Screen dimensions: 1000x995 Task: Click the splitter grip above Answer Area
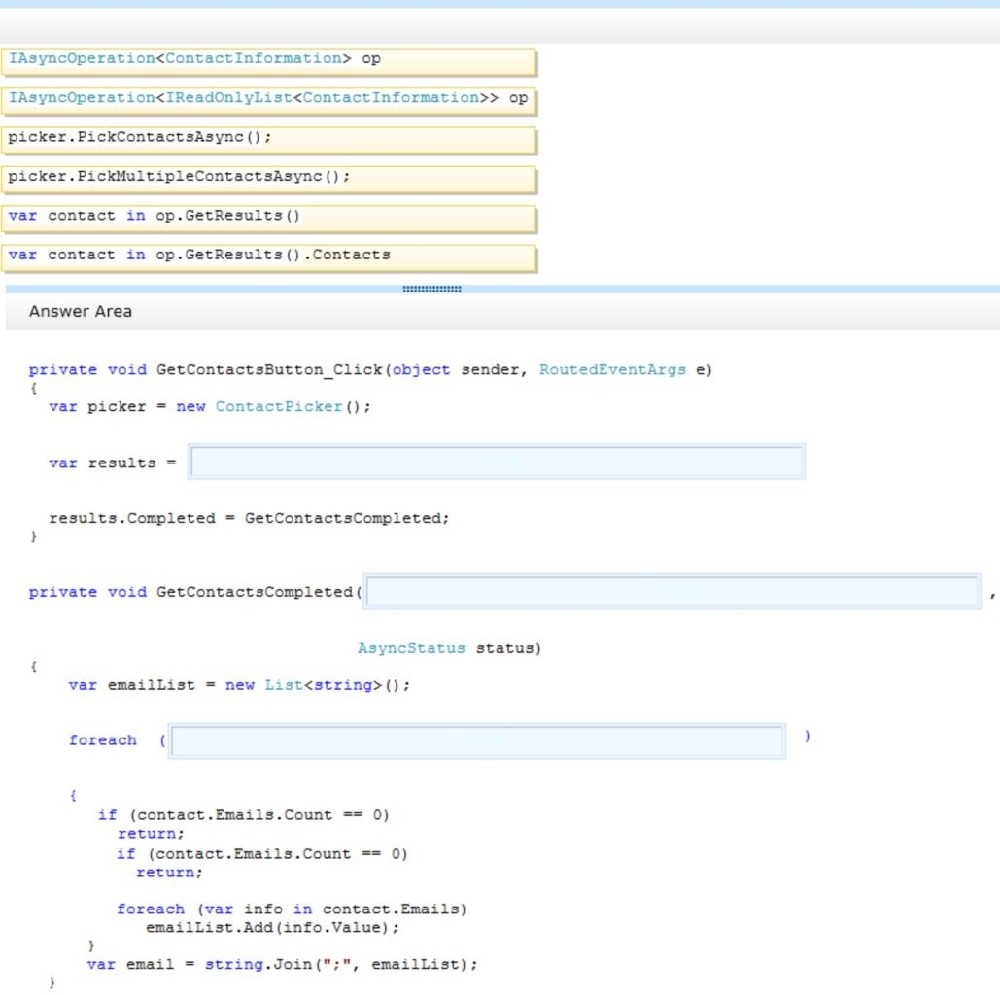pyautogui.click(x=432, y=289)
